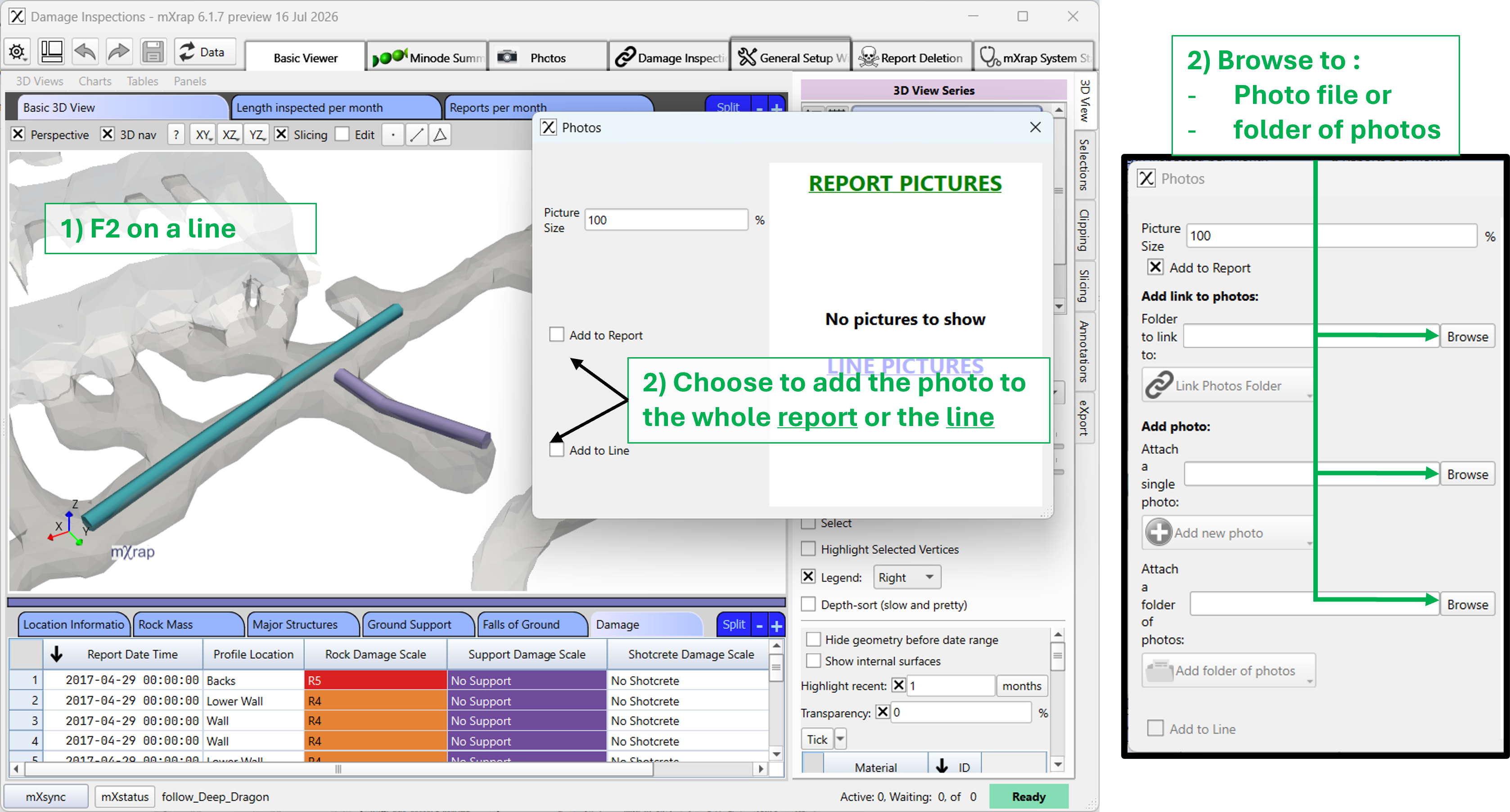Toggle the Legend checkbox
The width and height of the screenshot is (1510, 812).
[x=808, y=576]
